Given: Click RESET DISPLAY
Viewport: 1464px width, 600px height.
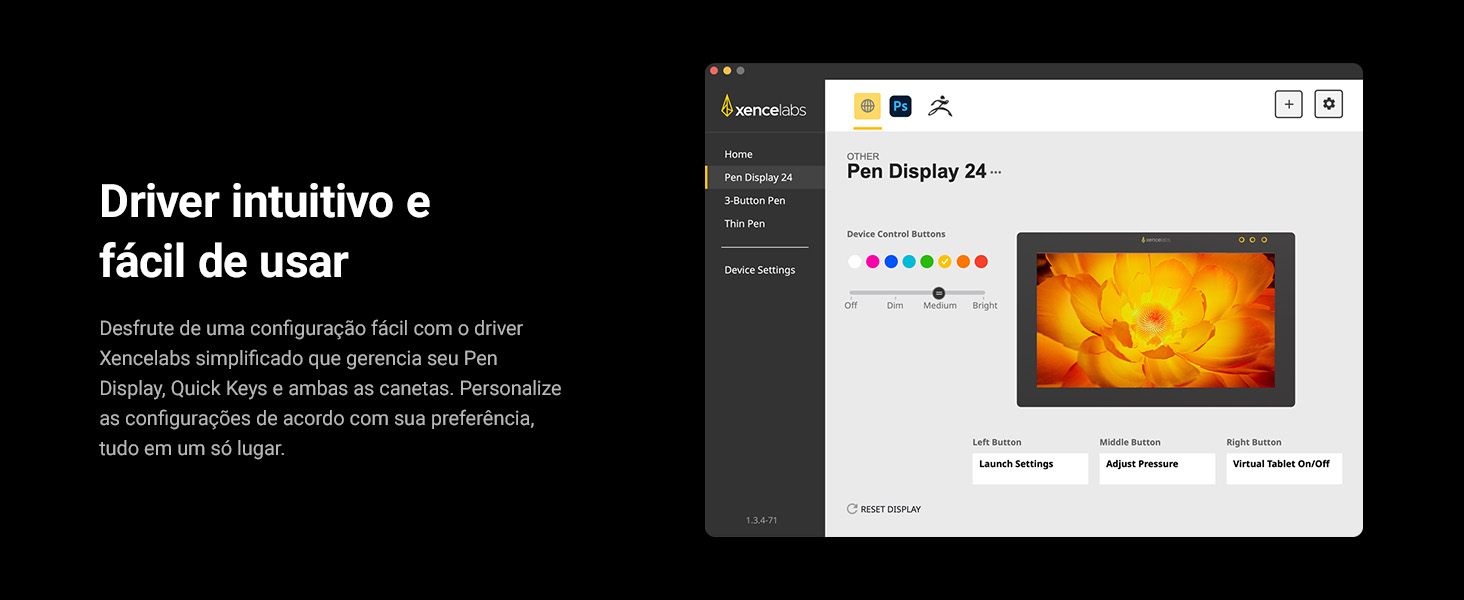Looking at the screenshot, I should coord(890,509).
